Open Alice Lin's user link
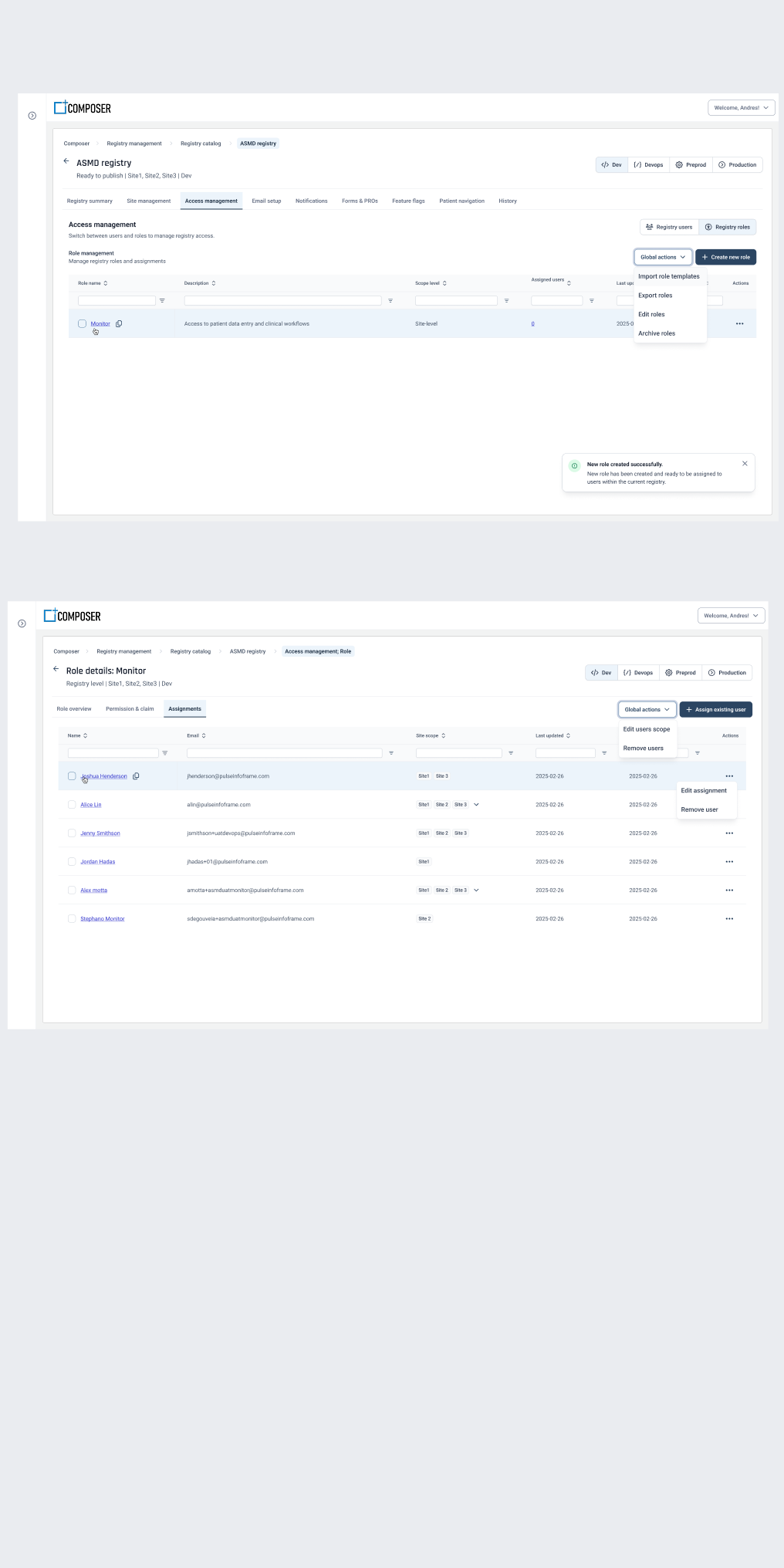Screen dimensions: 784x1568 (91, 805)
